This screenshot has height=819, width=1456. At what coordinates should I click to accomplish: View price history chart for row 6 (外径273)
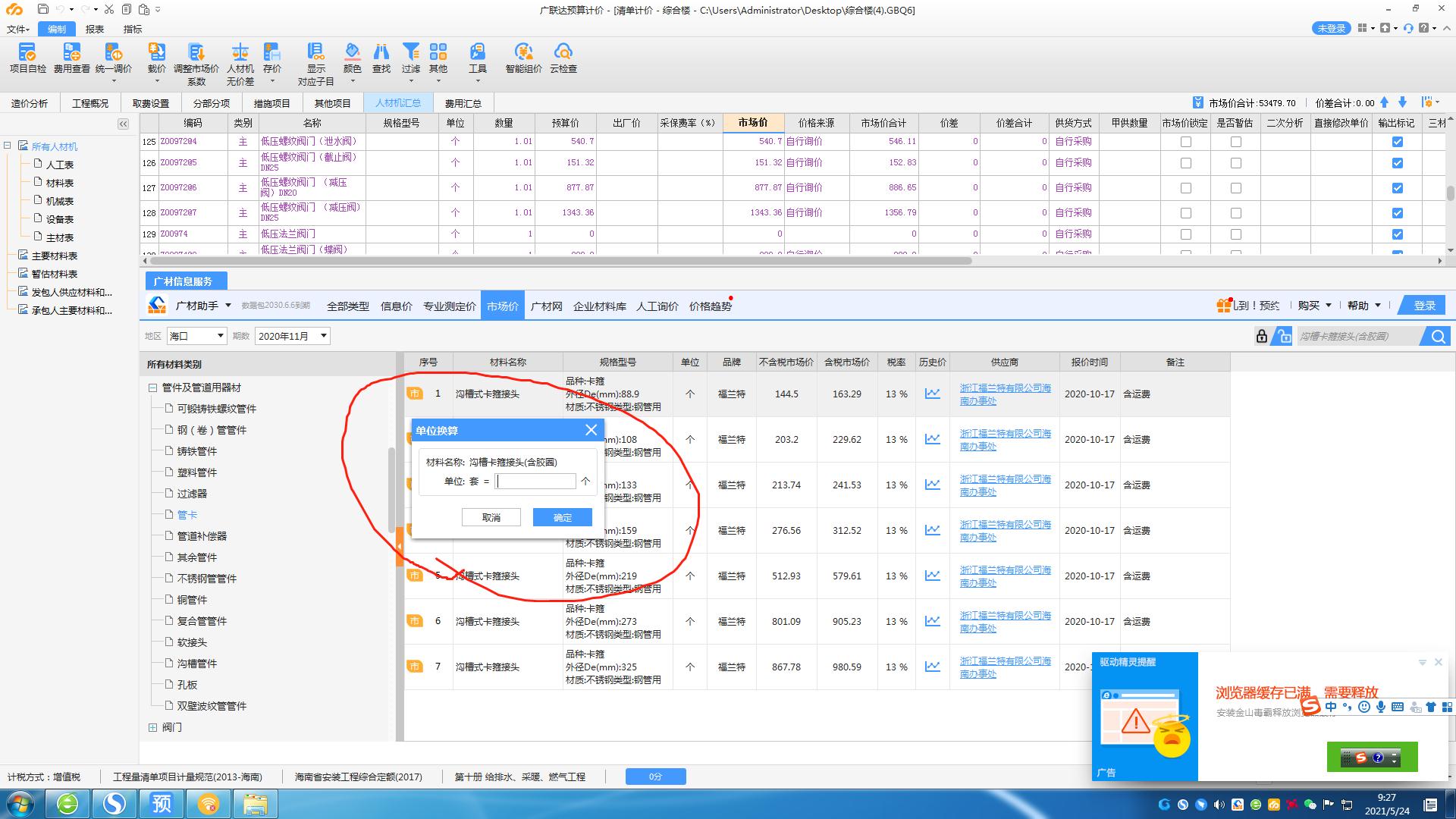tap(932, 621)
